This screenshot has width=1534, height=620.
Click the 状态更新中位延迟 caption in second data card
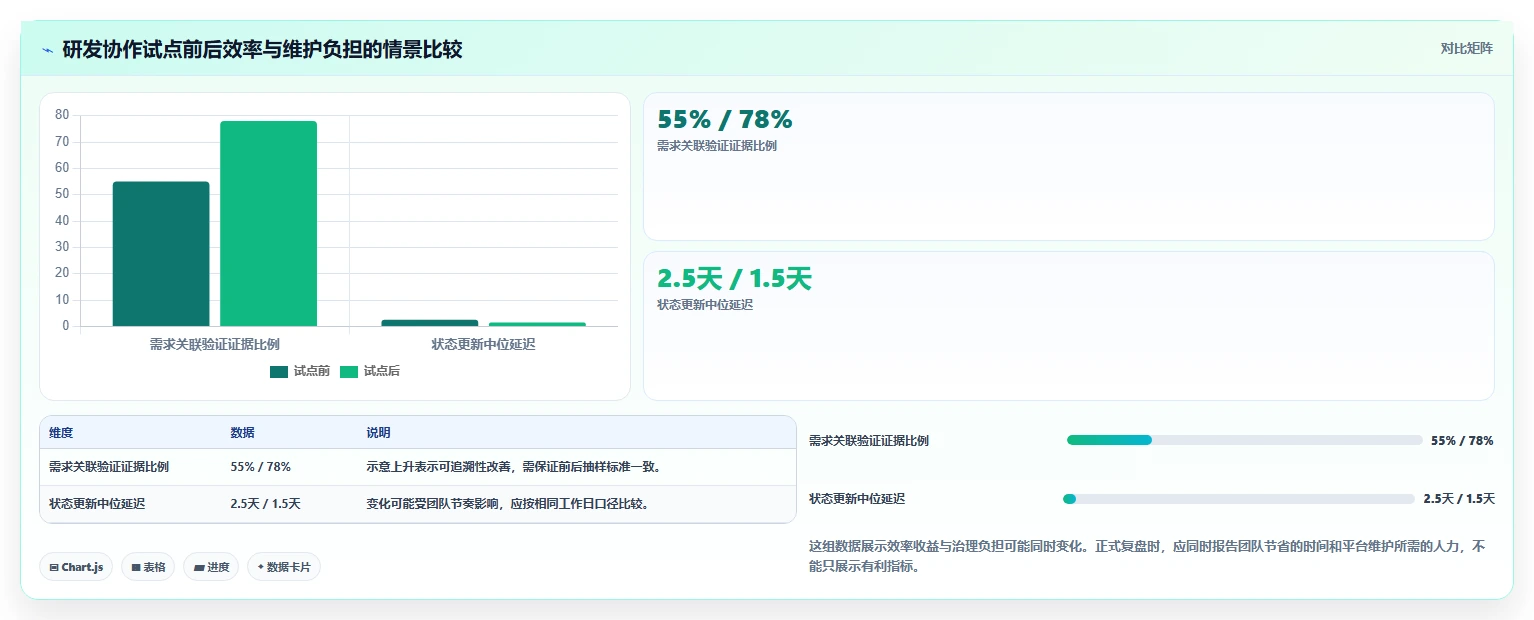(705, 305)
